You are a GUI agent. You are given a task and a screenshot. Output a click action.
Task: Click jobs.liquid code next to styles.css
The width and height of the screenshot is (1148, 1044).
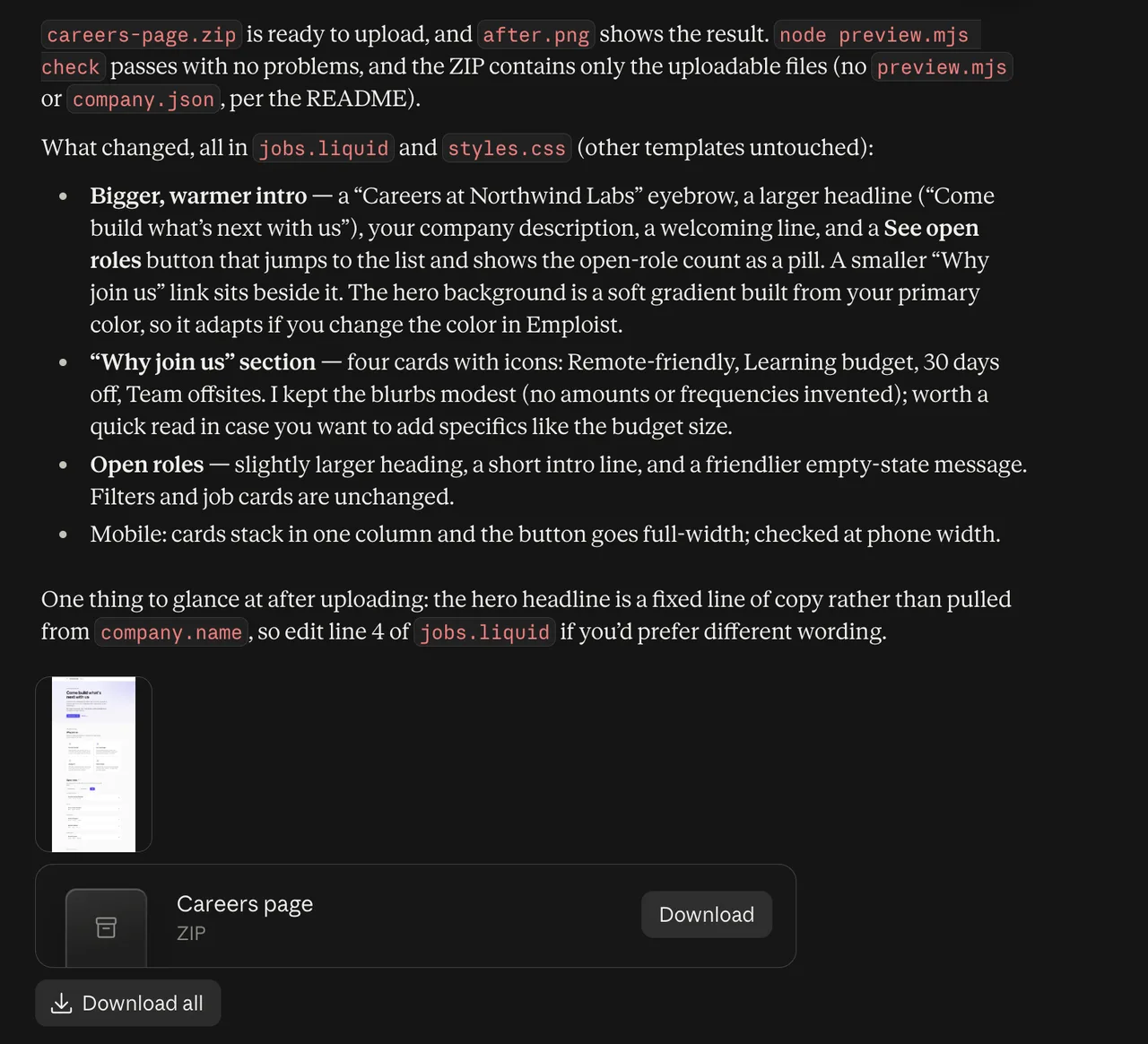click(x=324, y=148)
